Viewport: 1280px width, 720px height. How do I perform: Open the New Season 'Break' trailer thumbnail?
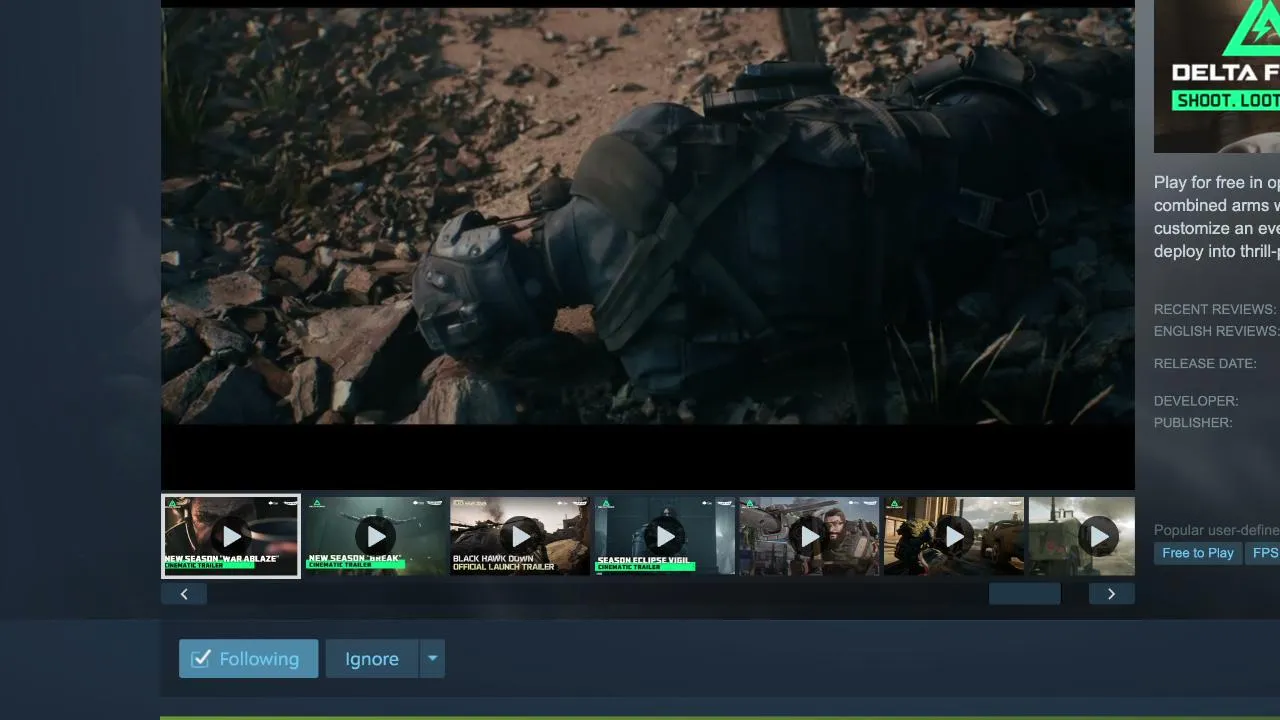coord(376,536)
